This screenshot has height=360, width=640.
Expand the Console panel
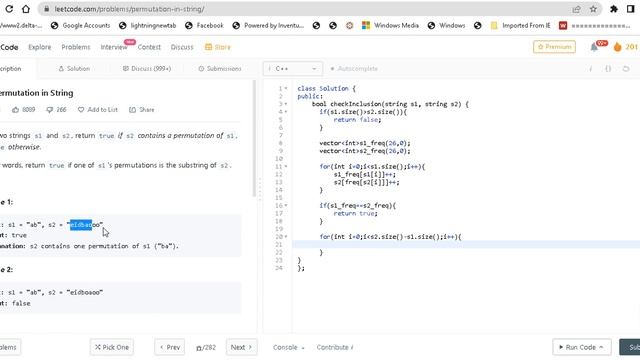pyautogui.click(x=289, y=347)
